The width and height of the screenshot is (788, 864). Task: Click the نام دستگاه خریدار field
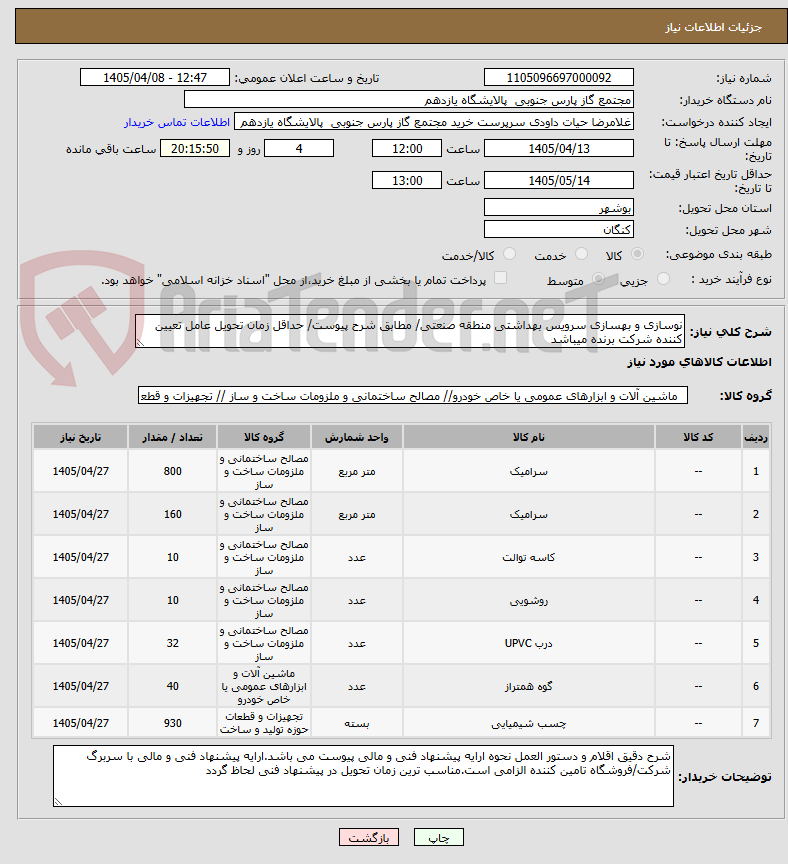(x=408, y=100)
